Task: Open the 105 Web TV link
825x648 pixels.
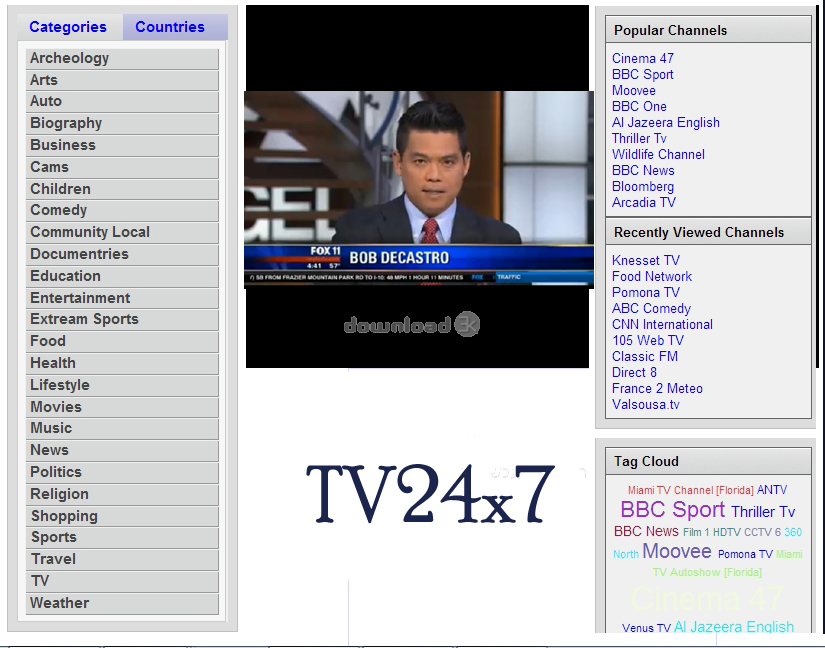Action: point(648,341)
